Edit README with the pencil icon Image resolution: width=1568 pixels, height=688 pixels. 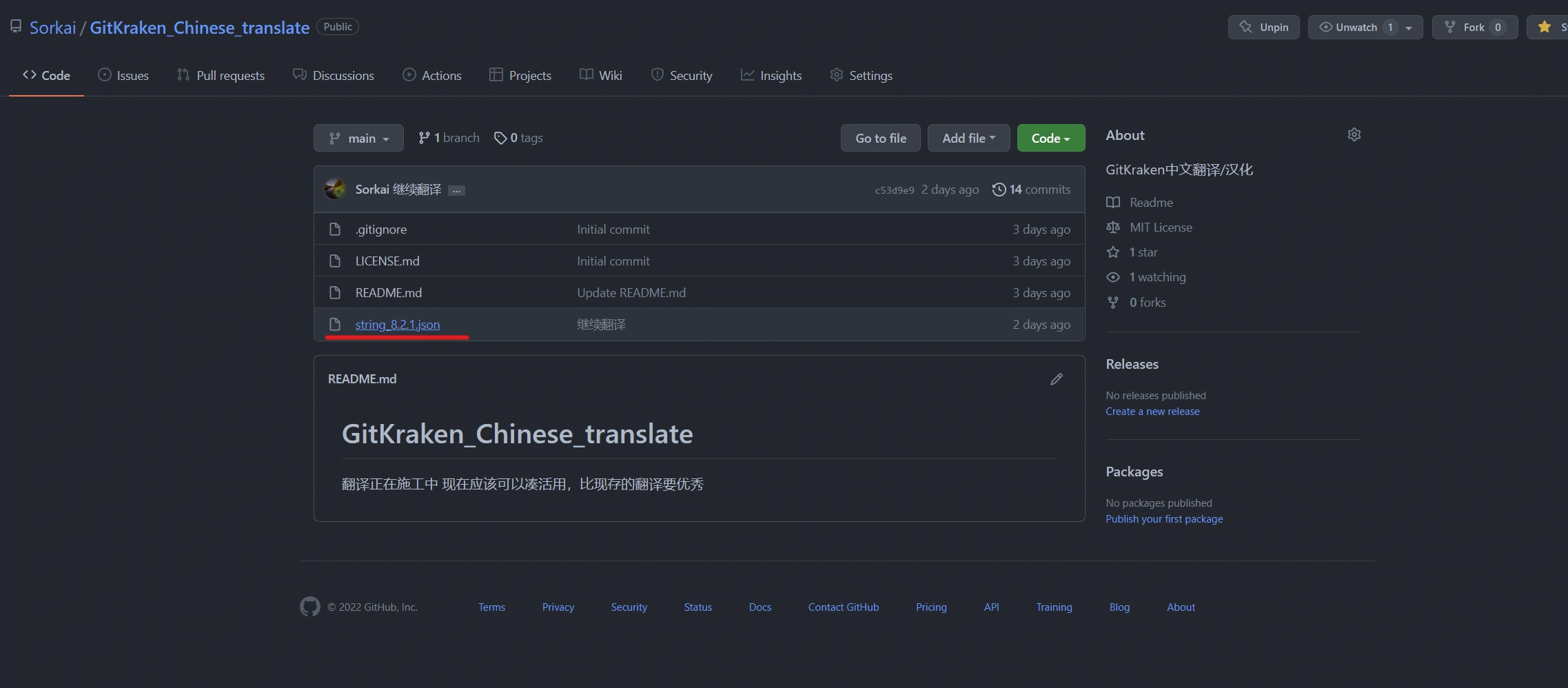click(x=1056, y=379)
